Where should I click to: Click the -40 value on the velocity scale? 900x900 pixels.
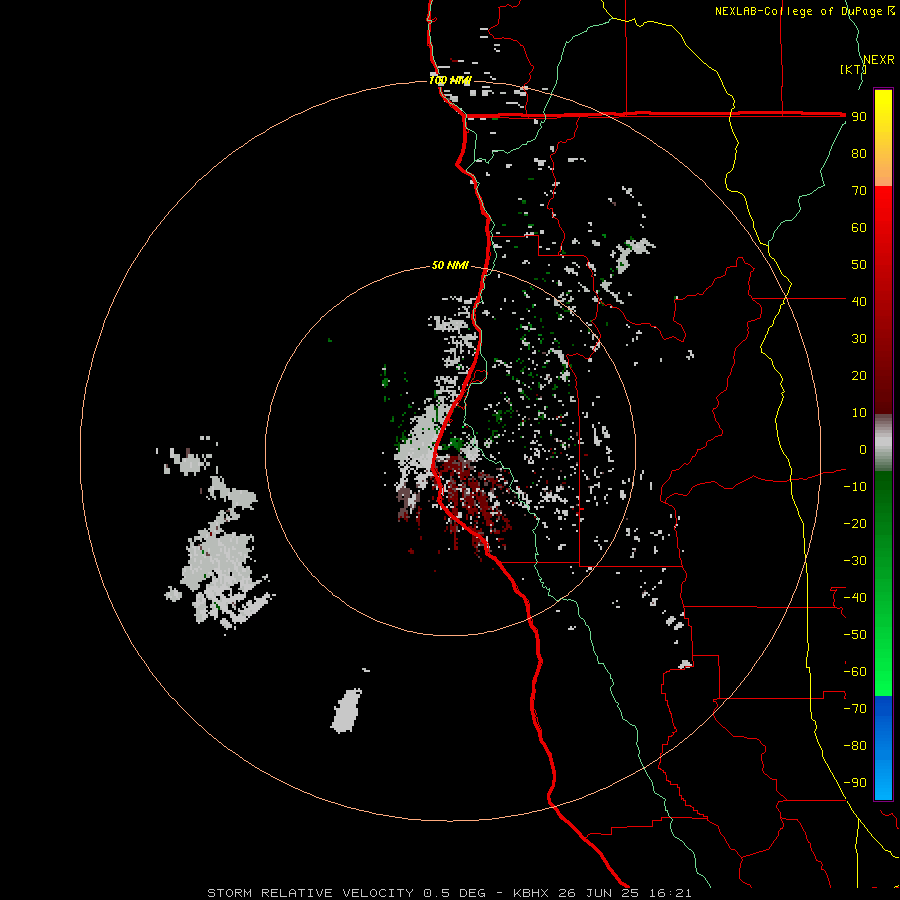855,598
